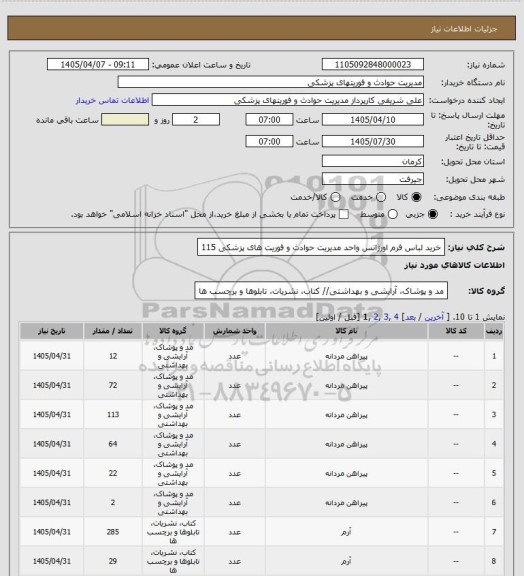Click the date 1405/04/31 in row 8
524x576 pixels.
coord(51,561)
